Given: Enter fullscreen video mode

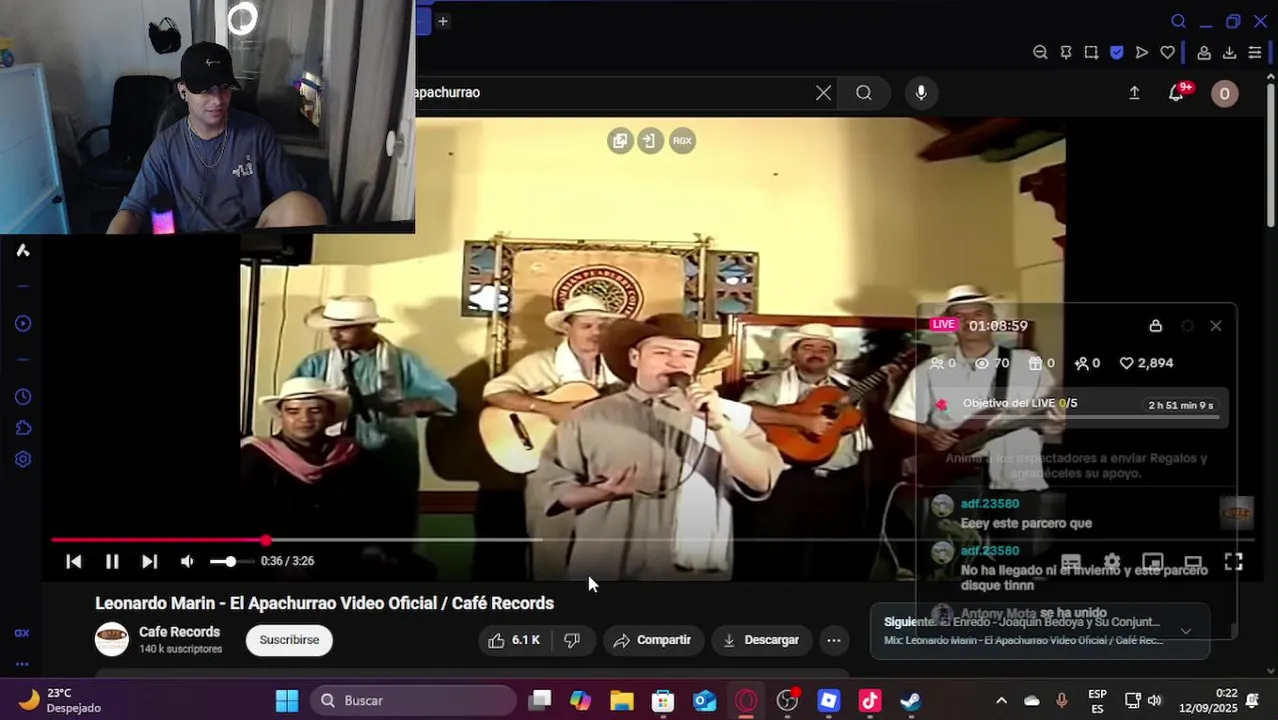Looking at the screenshot, I should [x=1234, y=562].
